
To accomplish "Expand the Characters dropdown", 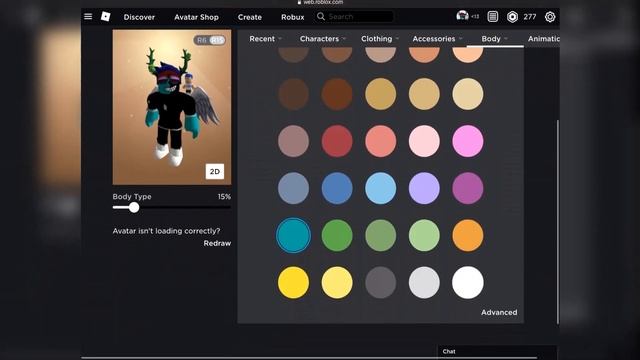I will [323, 39].
